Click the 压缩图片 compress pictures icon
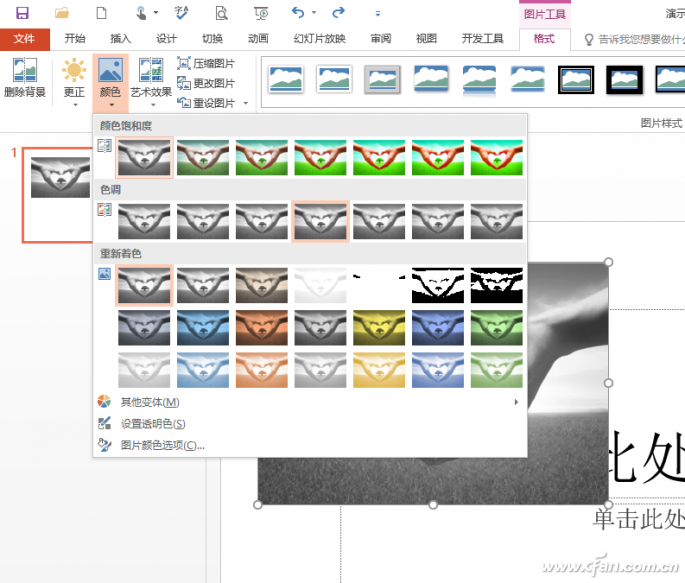The height and width of the screenshot is (583, 685). point(183,63)
